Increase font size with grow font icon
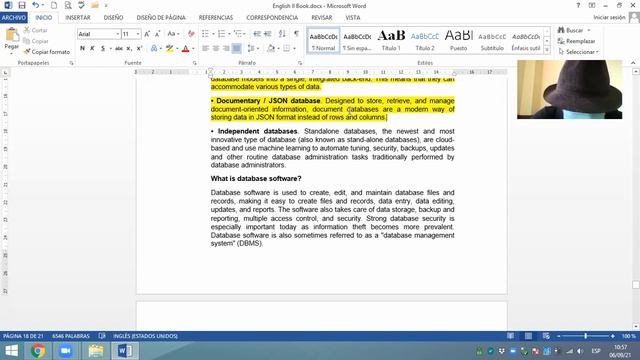This screenshot has height=360, width=640. tap(147, 34)
